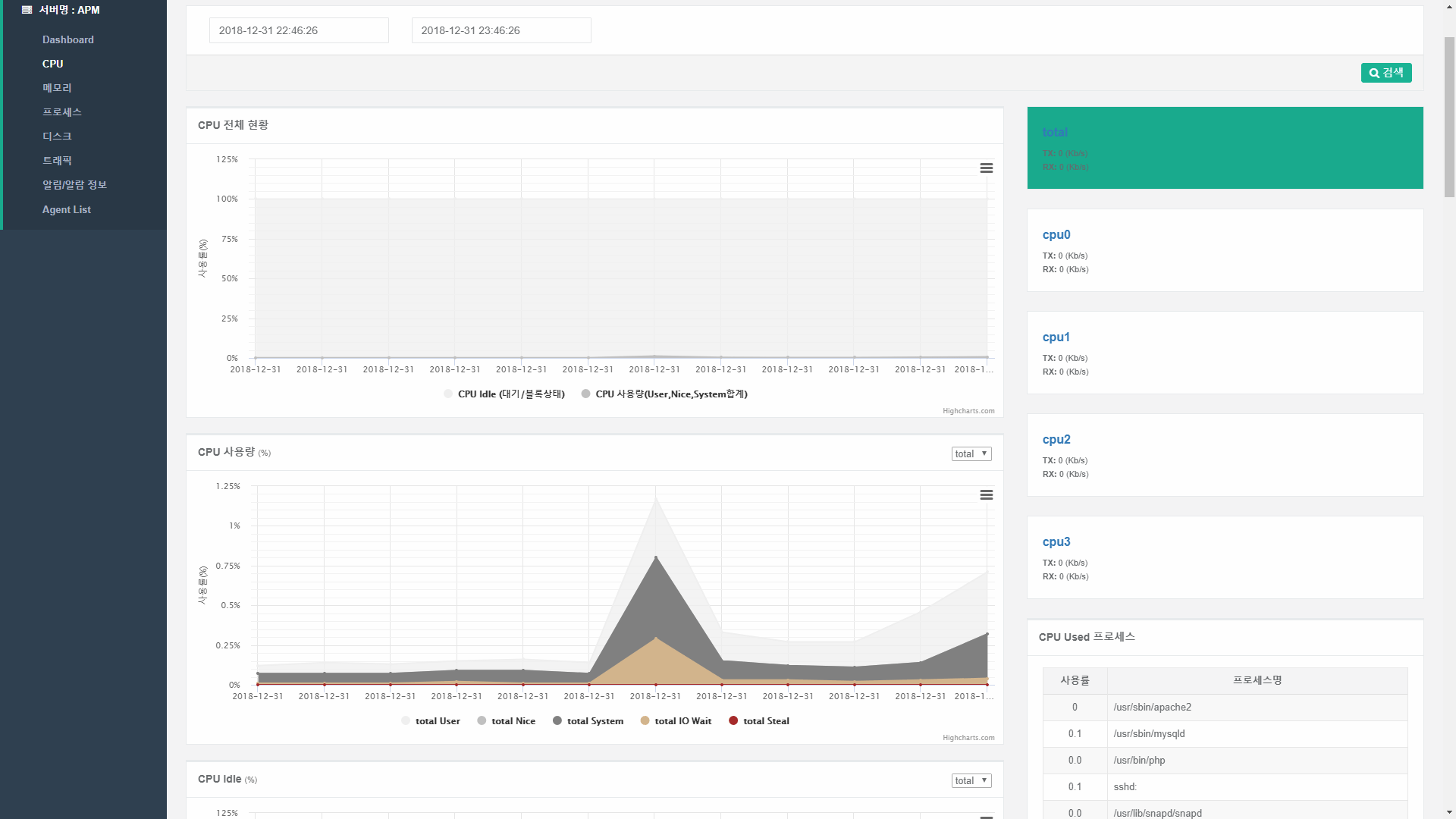Click the server icon beside 서버명 : APM
The width and height of the screenshot is (1456, 819).
[27, 10]
